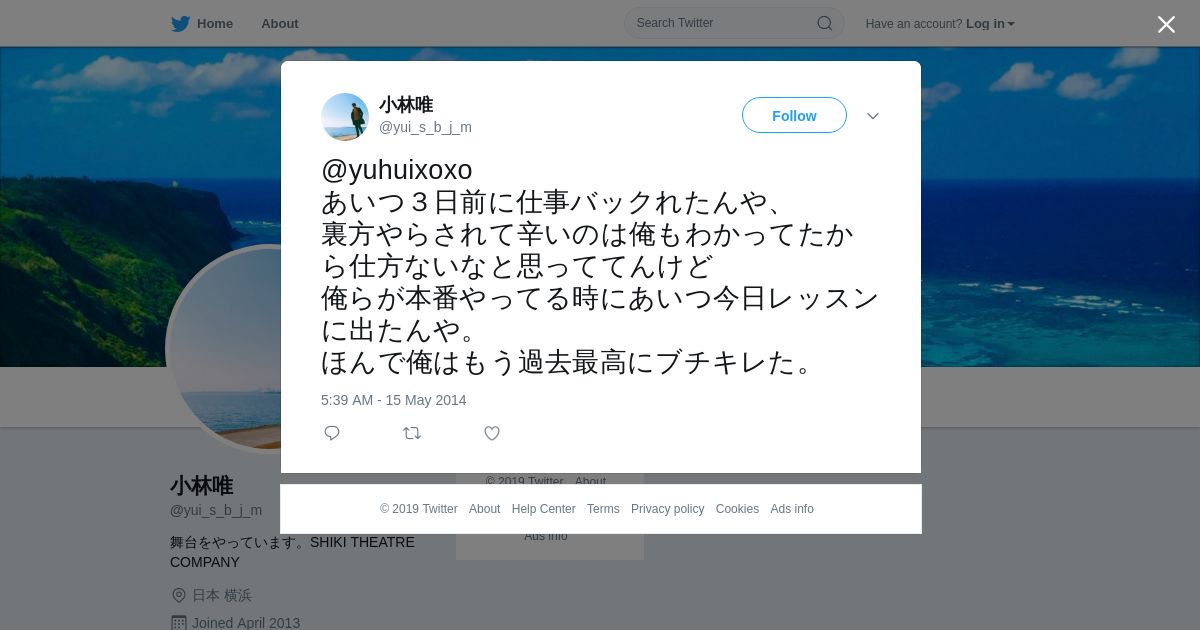Click the search magnifier icon
Viewport: 1200px width, 630px height.
[825, 23]
